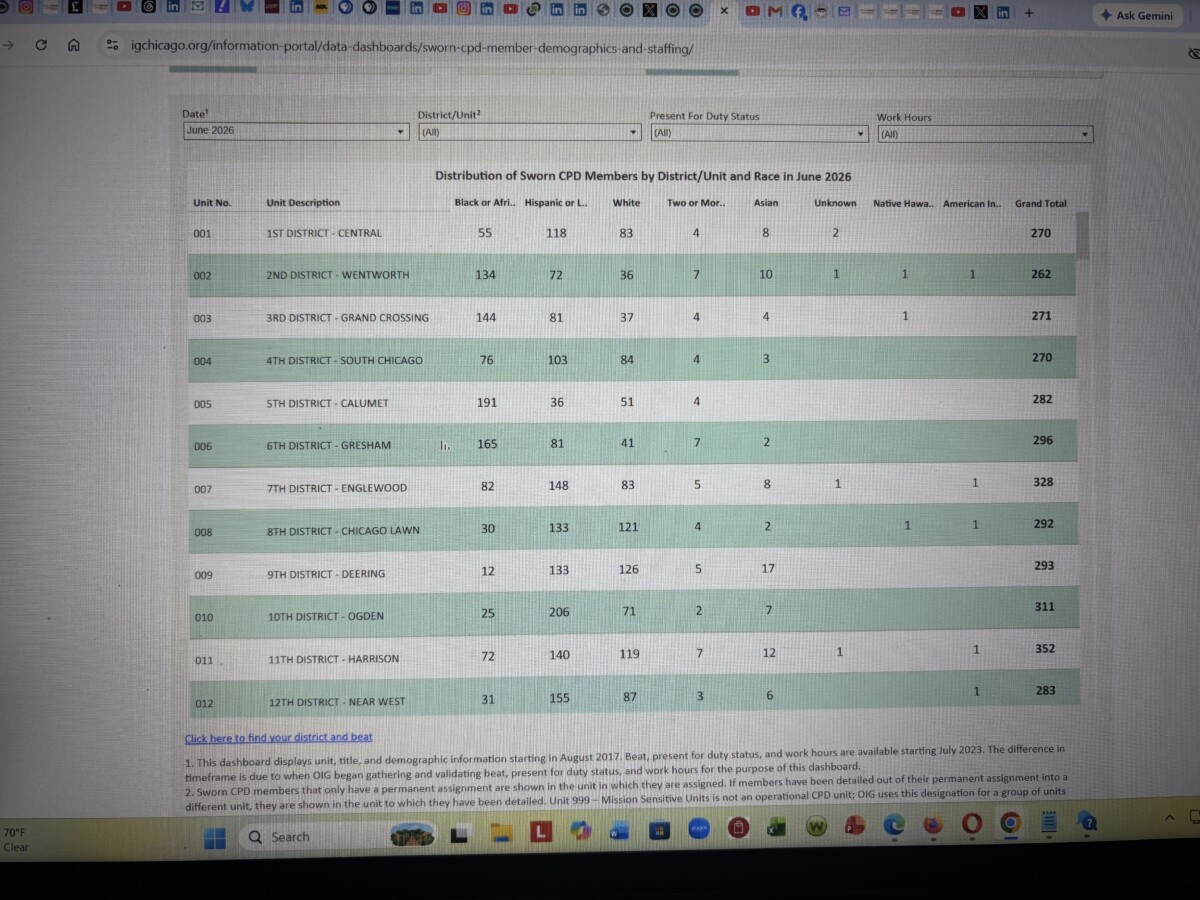1200x900 pixels.
Task: Switch to the Gmail tab
Action: pyautogui.click(x=775, y=11)
